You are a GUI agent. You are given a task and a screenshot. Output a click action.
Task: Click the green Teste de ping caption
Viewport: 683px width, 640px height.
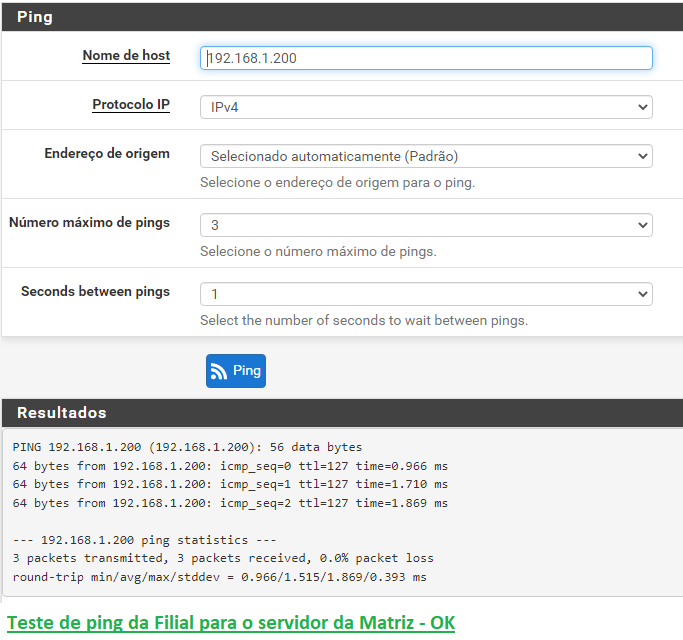pos(231,623)
